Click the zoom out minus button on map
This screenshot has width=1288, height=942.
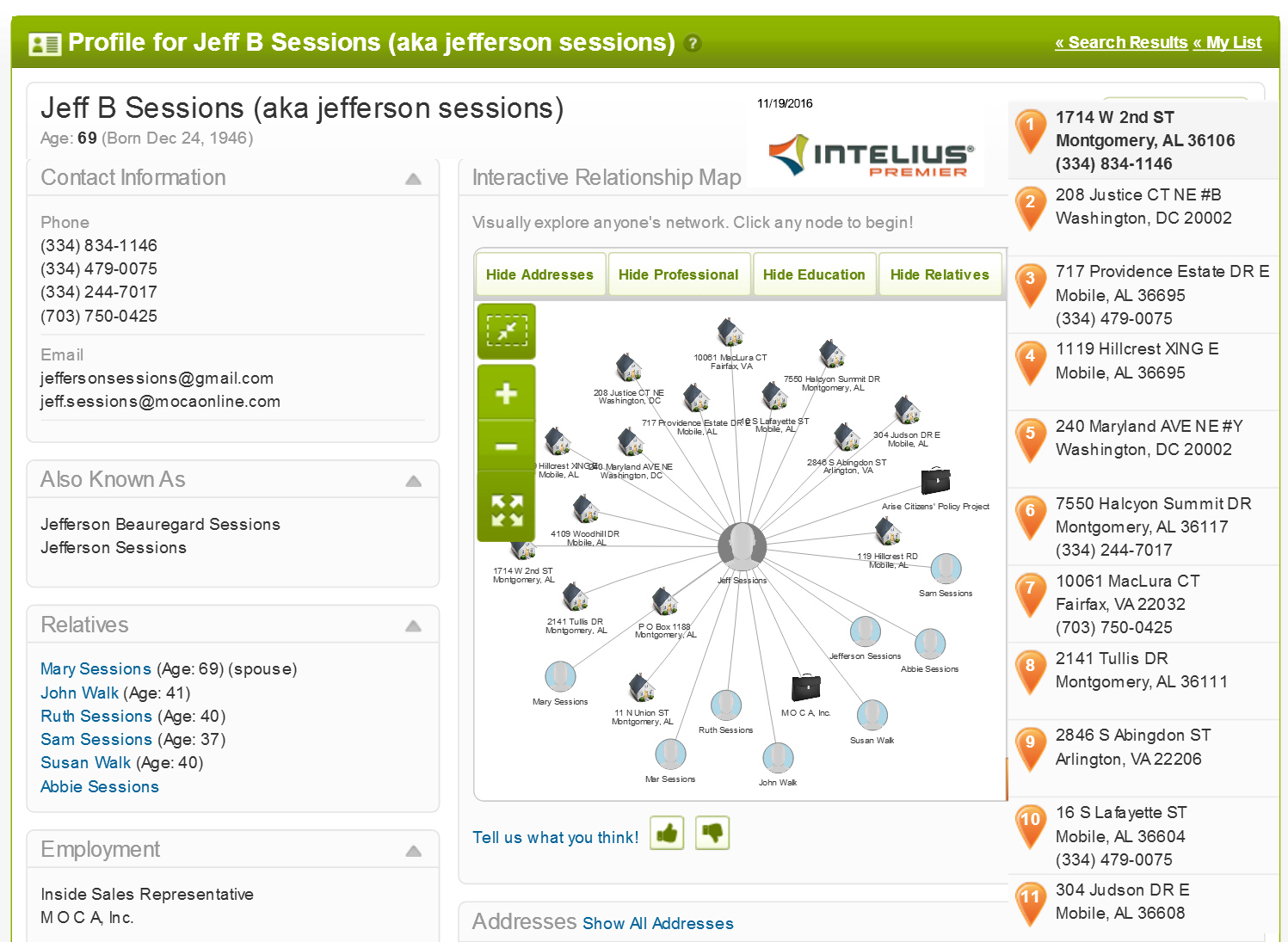[506, 446]
